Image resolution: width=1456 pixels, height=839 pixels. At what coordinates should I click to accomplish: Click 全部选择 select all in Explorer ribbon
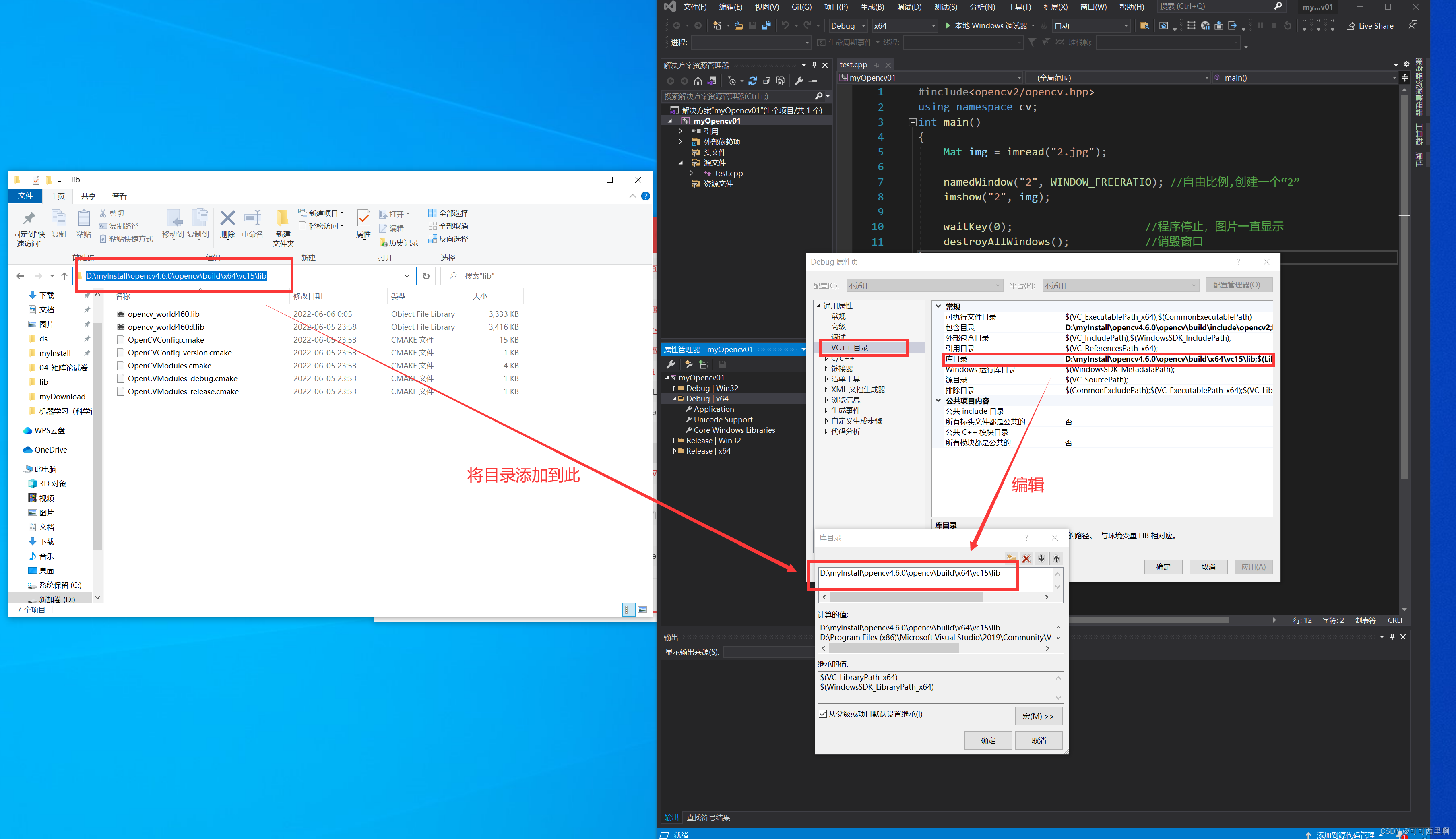pyautogui.click(x=448, y=213)
